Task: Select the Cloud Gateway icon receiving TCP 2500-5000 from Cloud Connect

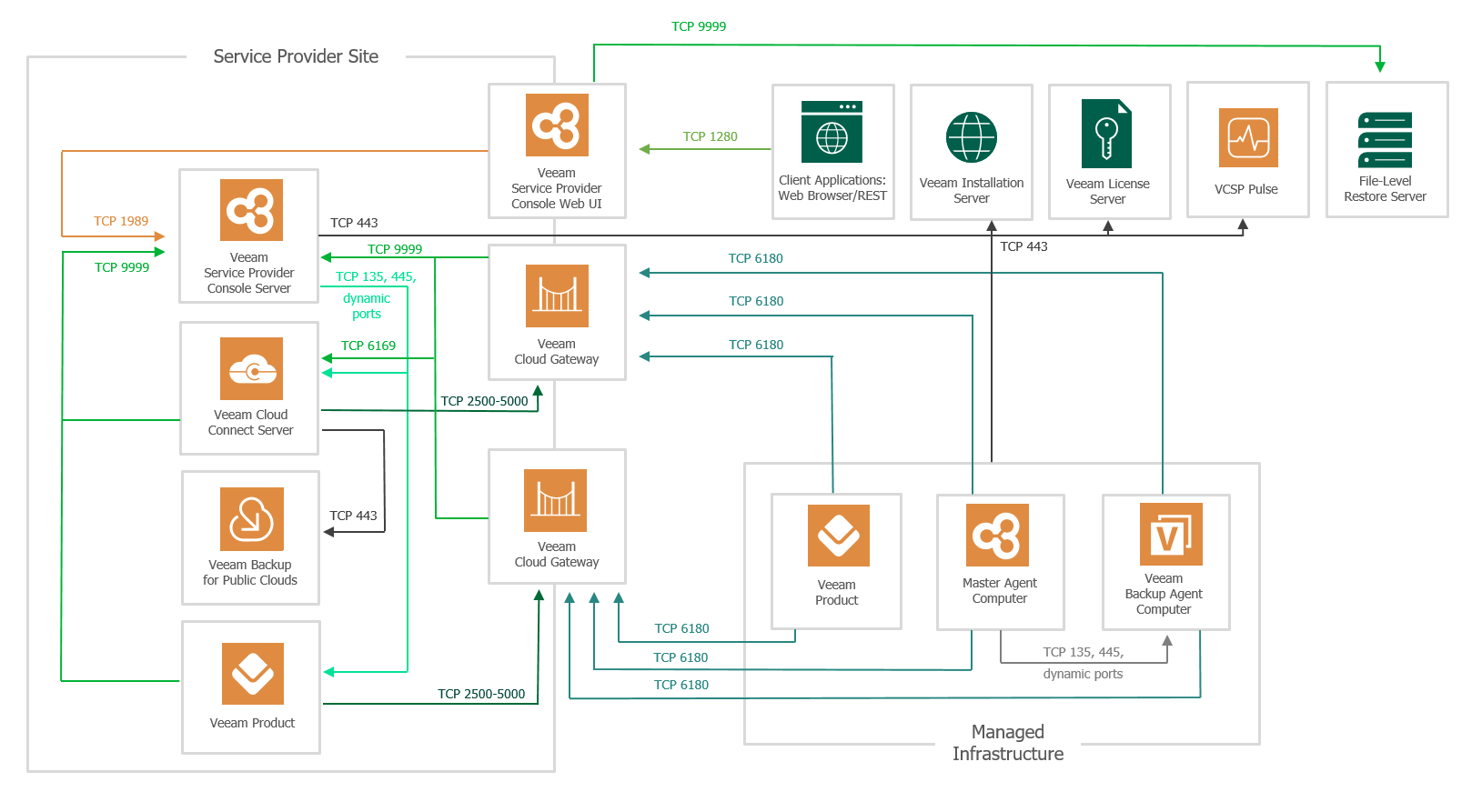Action: pos(557,296)
